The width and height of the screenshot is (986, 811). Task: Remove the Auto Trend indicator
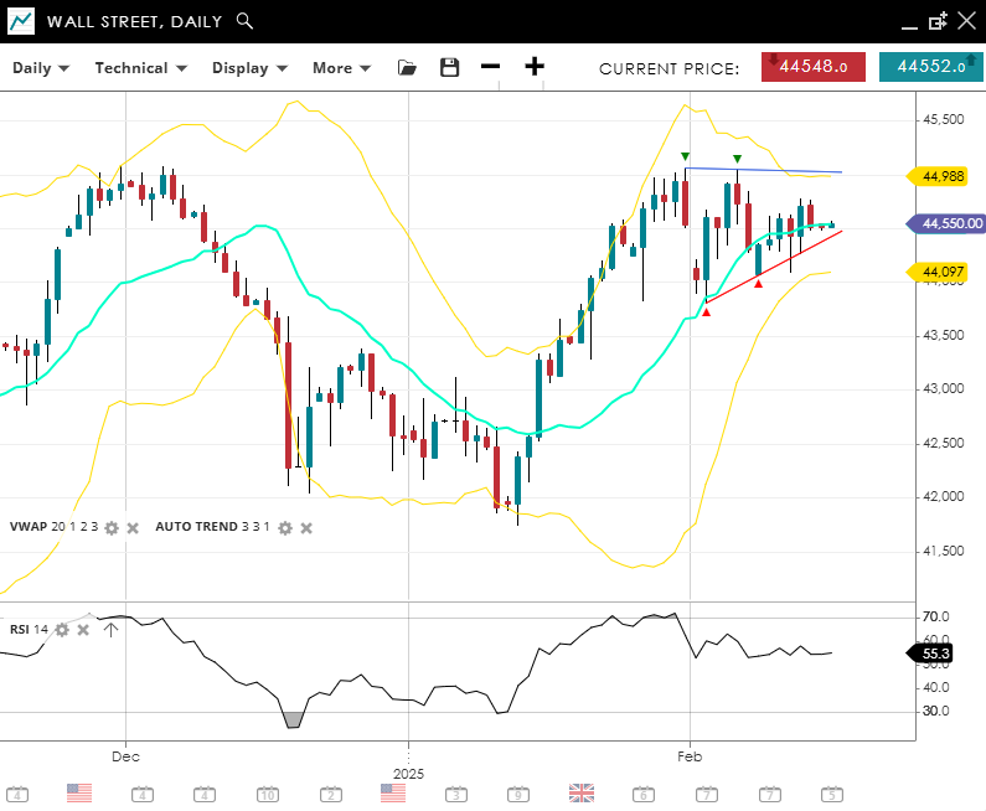click(306, 527)
